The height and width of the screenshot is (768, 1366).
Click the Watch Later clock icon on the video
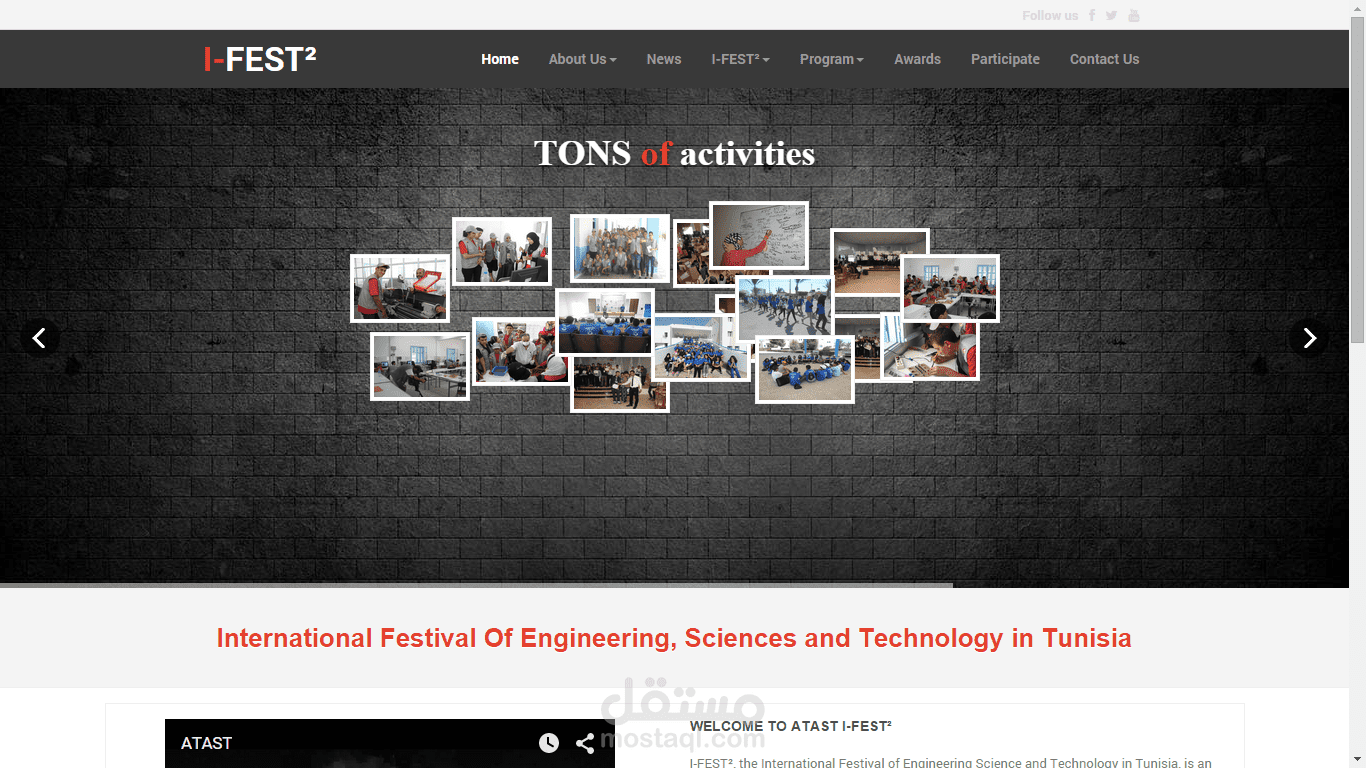[549, 743]
